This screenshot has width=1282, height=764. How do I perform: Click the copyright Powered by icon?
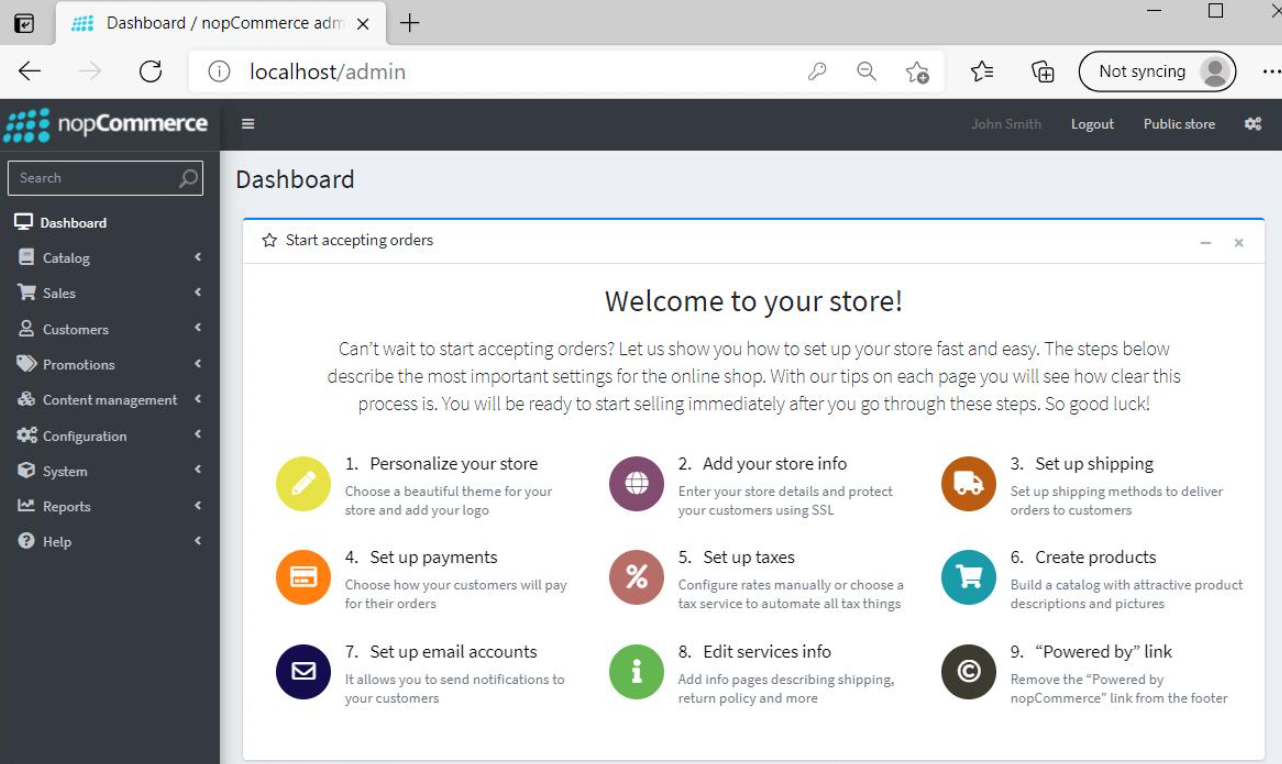(x=968, y=671)
